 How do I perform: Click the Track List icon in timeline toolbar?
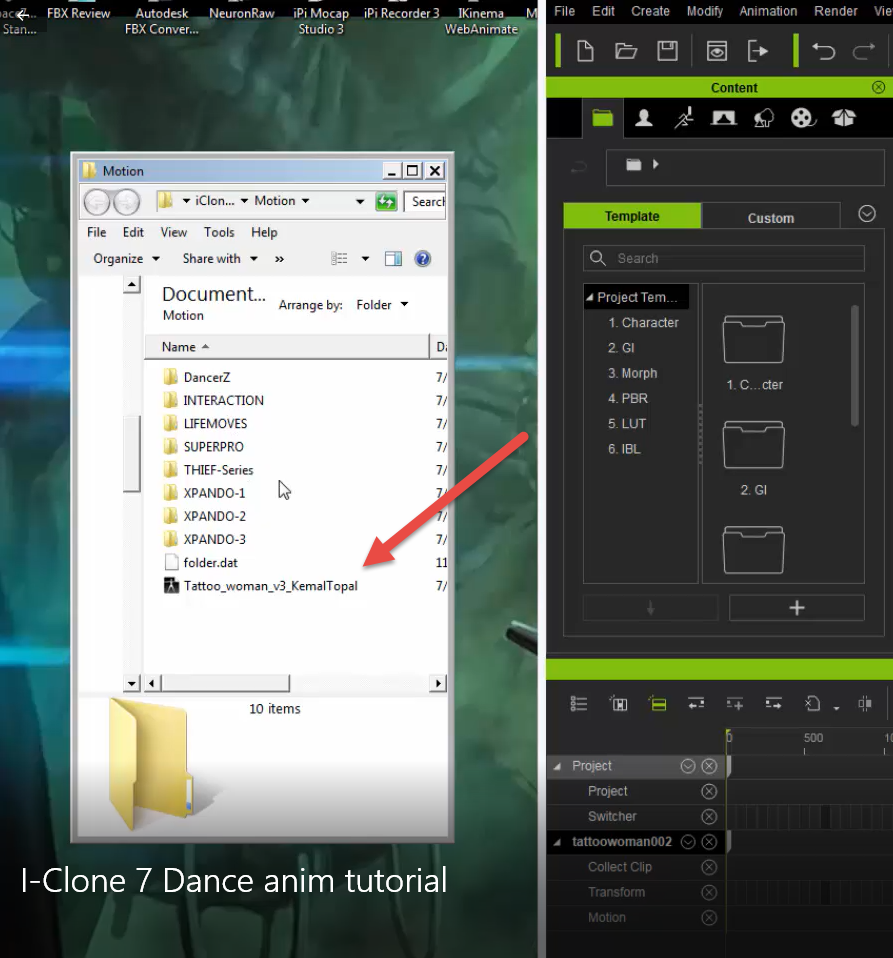[x=578, y=704]
